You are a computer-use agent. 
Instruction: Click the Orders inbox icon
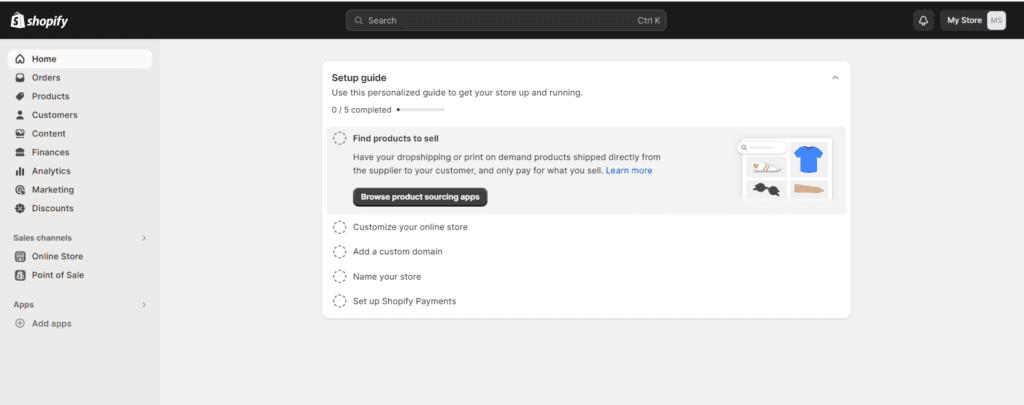(20, 78)
